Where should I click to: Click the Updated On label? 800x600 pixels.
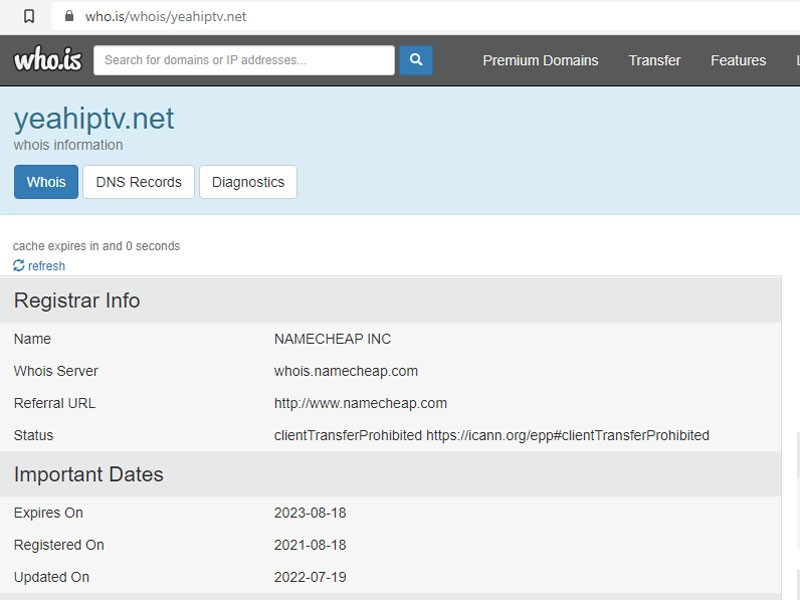click(x=52, y=577)
